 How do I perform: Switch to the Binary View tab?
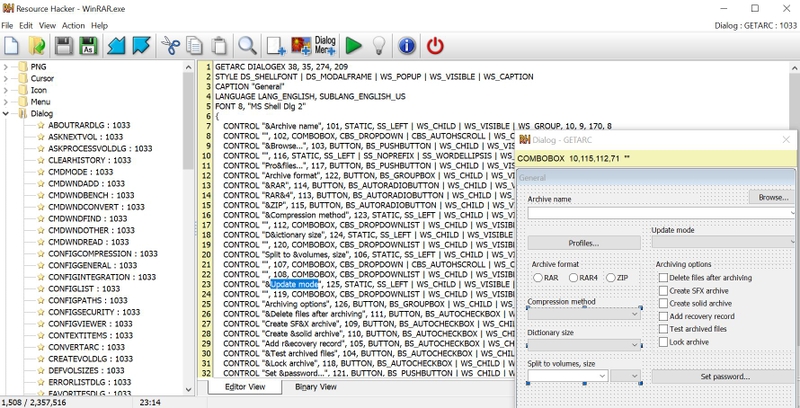[316, 387]
